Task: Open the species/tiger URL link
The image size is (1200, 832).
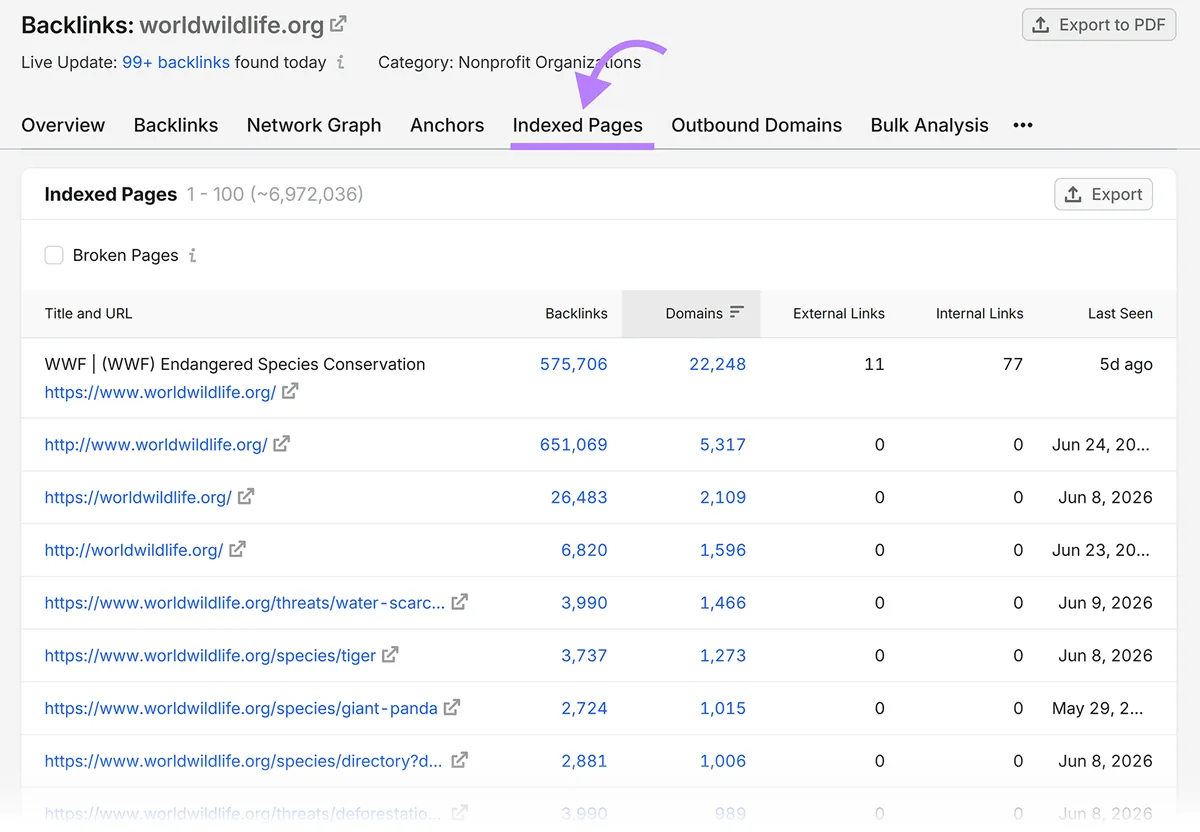Action: click(210, 655)
